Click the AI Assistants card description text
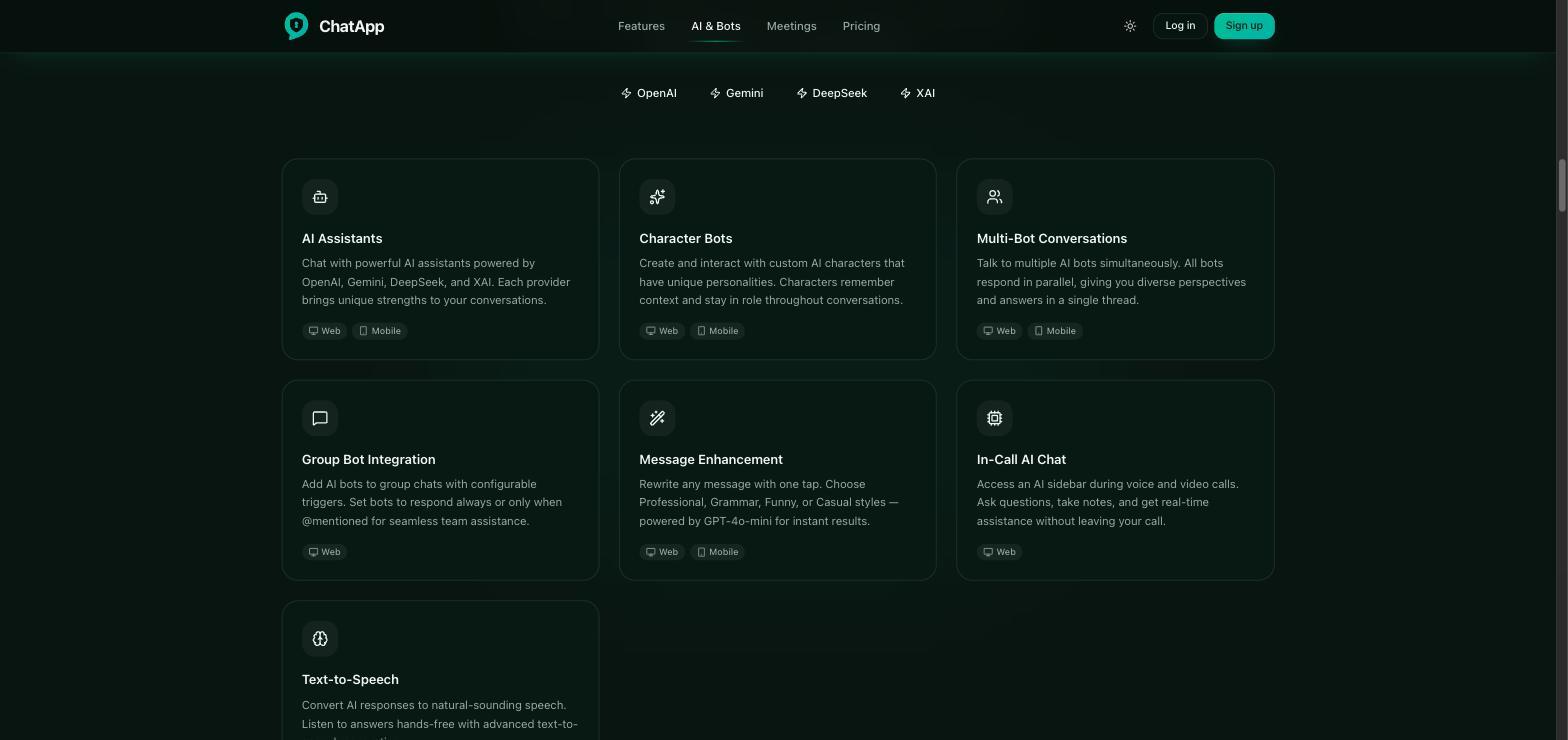Image resolution: width=1568 pixels, height=740 pixels. click(436, 282)
